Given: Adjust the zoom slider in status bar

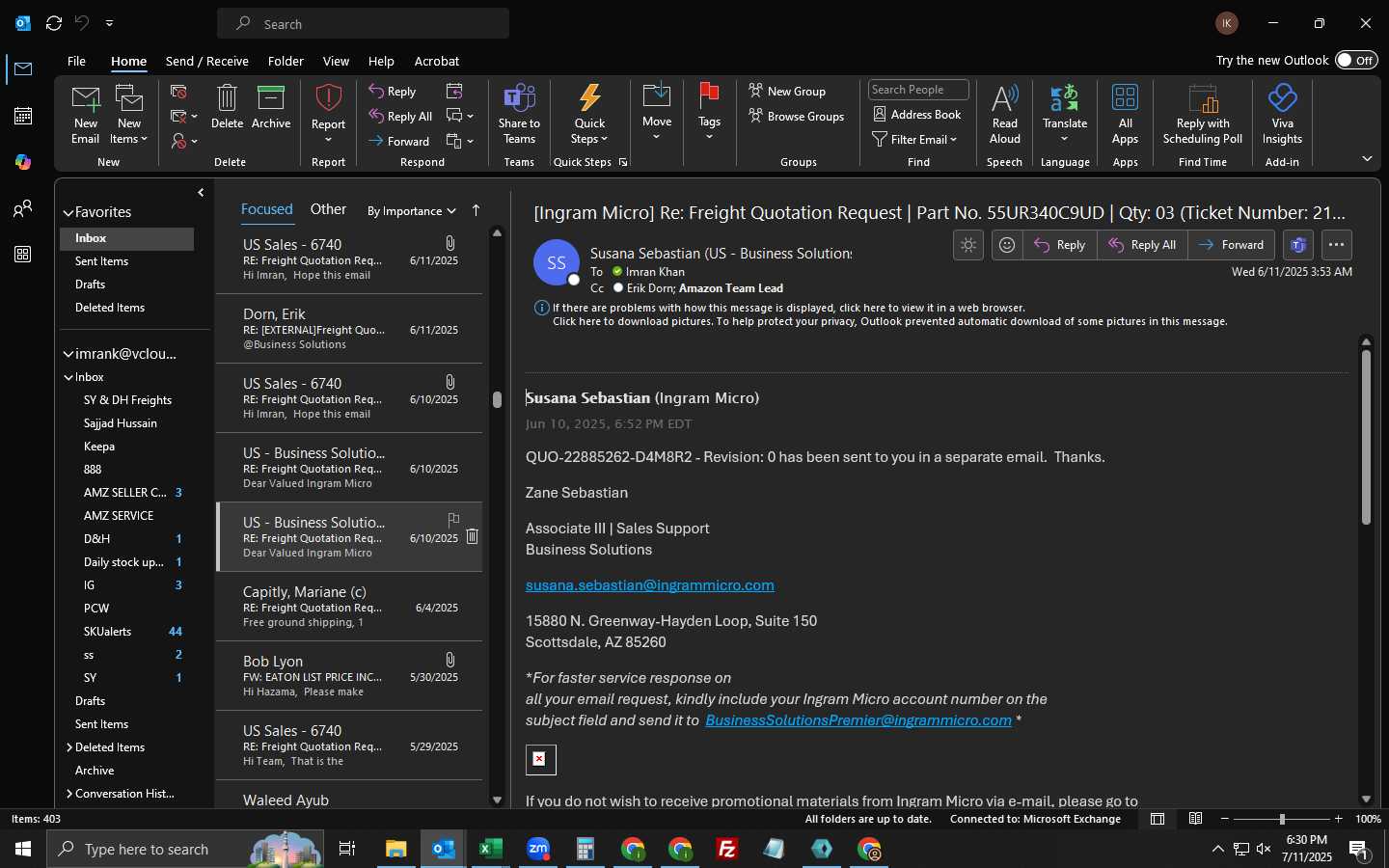Looking at the screenshot, I should (x=1282, y=819).
